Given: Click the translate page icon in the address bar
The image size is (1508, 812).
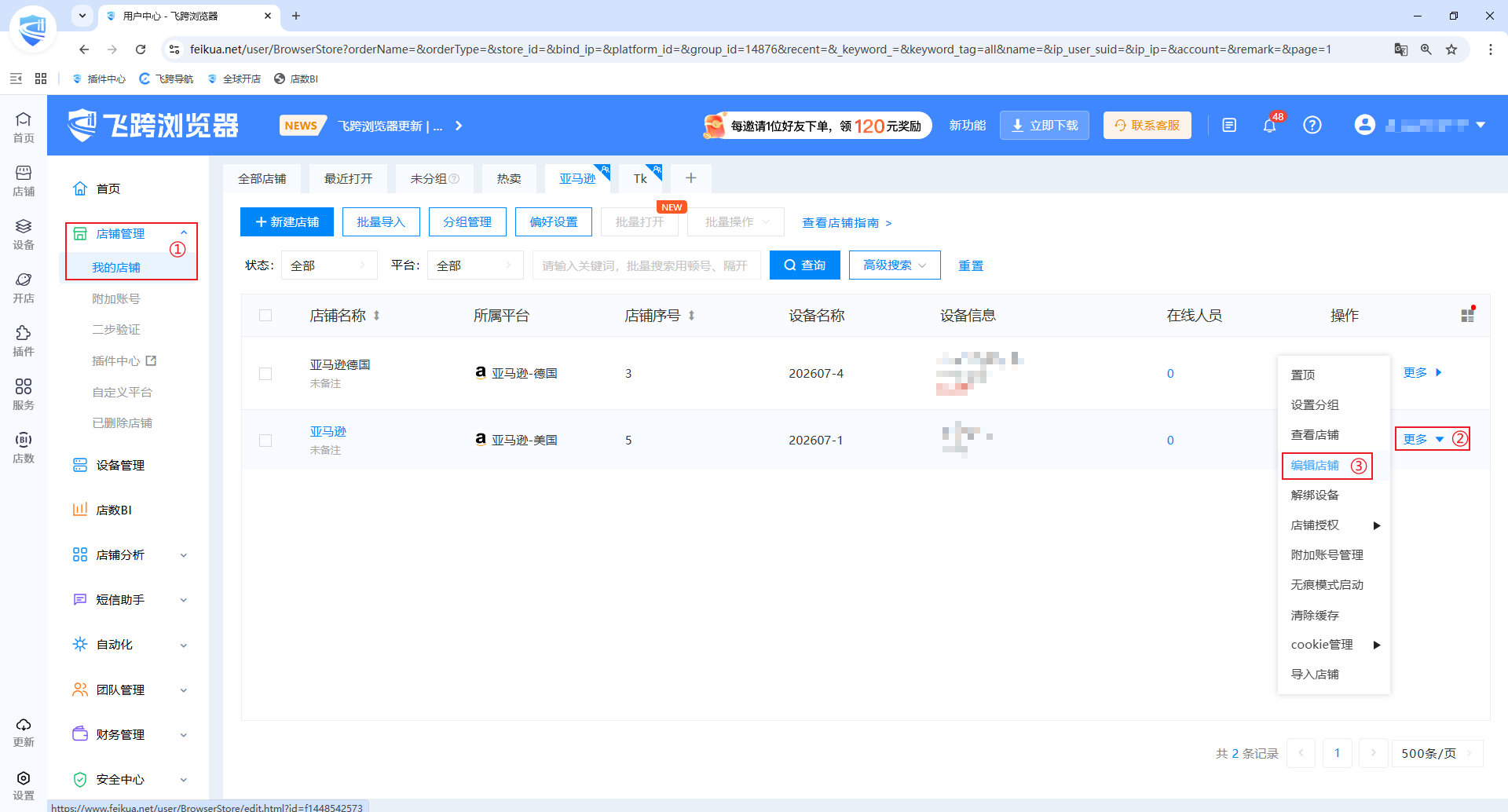Looking at the screenshot, I should click(x=1401, y=49).
